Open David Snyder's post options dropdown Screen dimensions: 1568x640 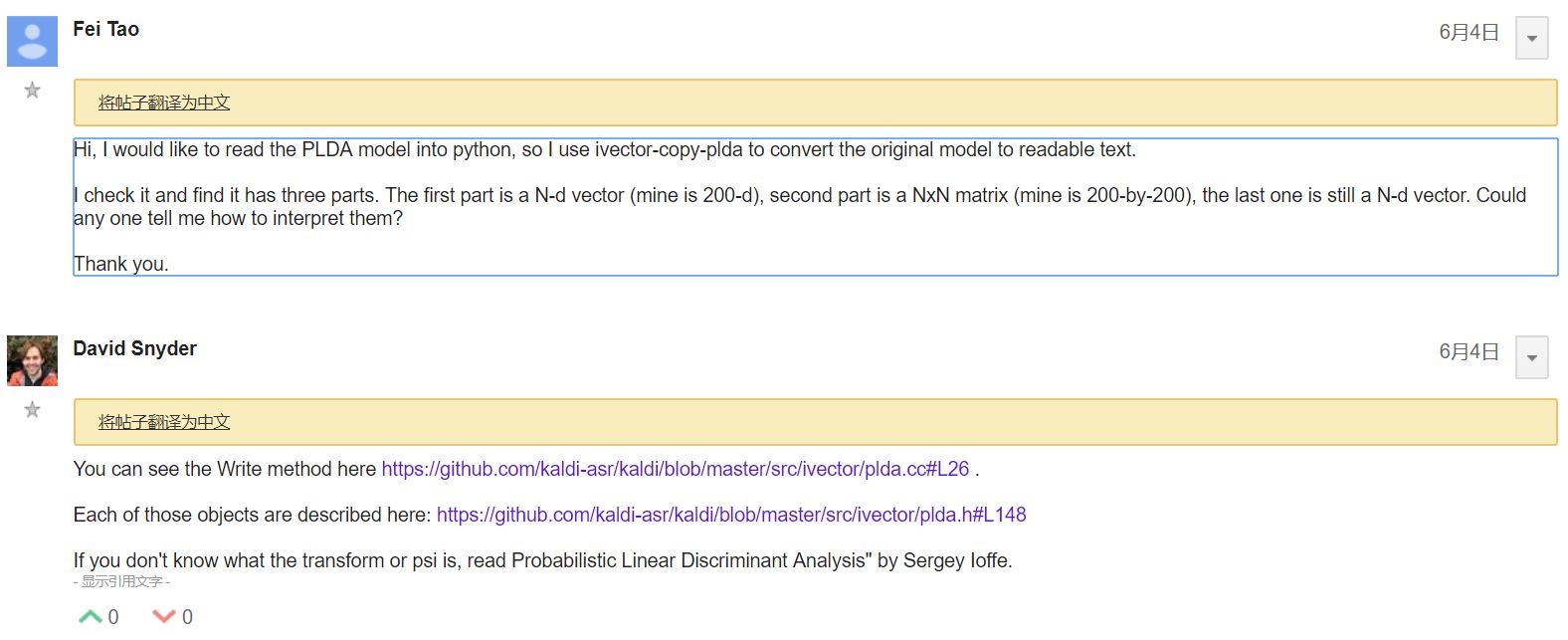(x=1531, y=358)
